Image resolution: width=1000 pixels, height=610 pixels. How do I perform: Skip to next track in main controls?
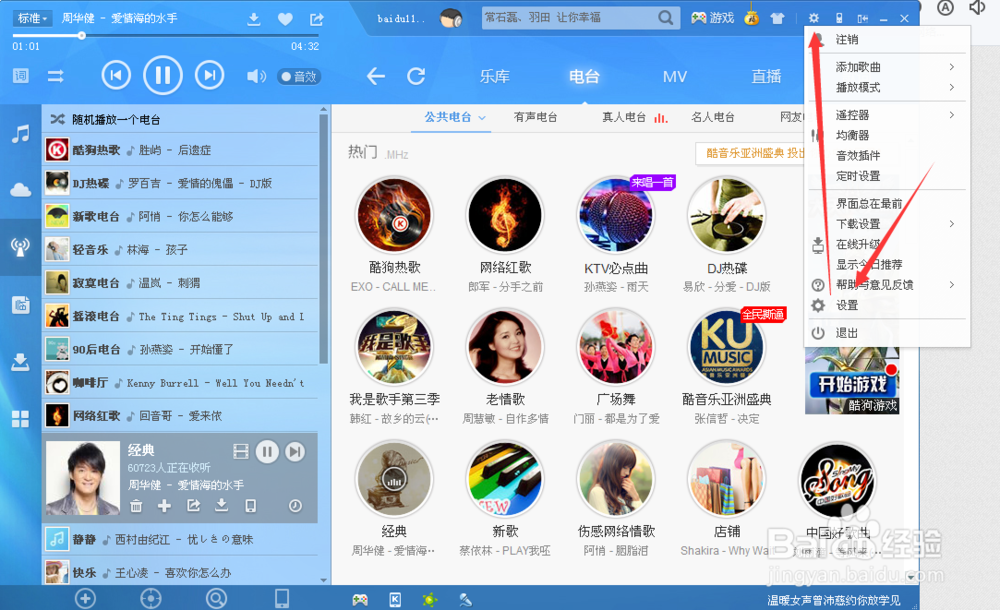(209, 75)
